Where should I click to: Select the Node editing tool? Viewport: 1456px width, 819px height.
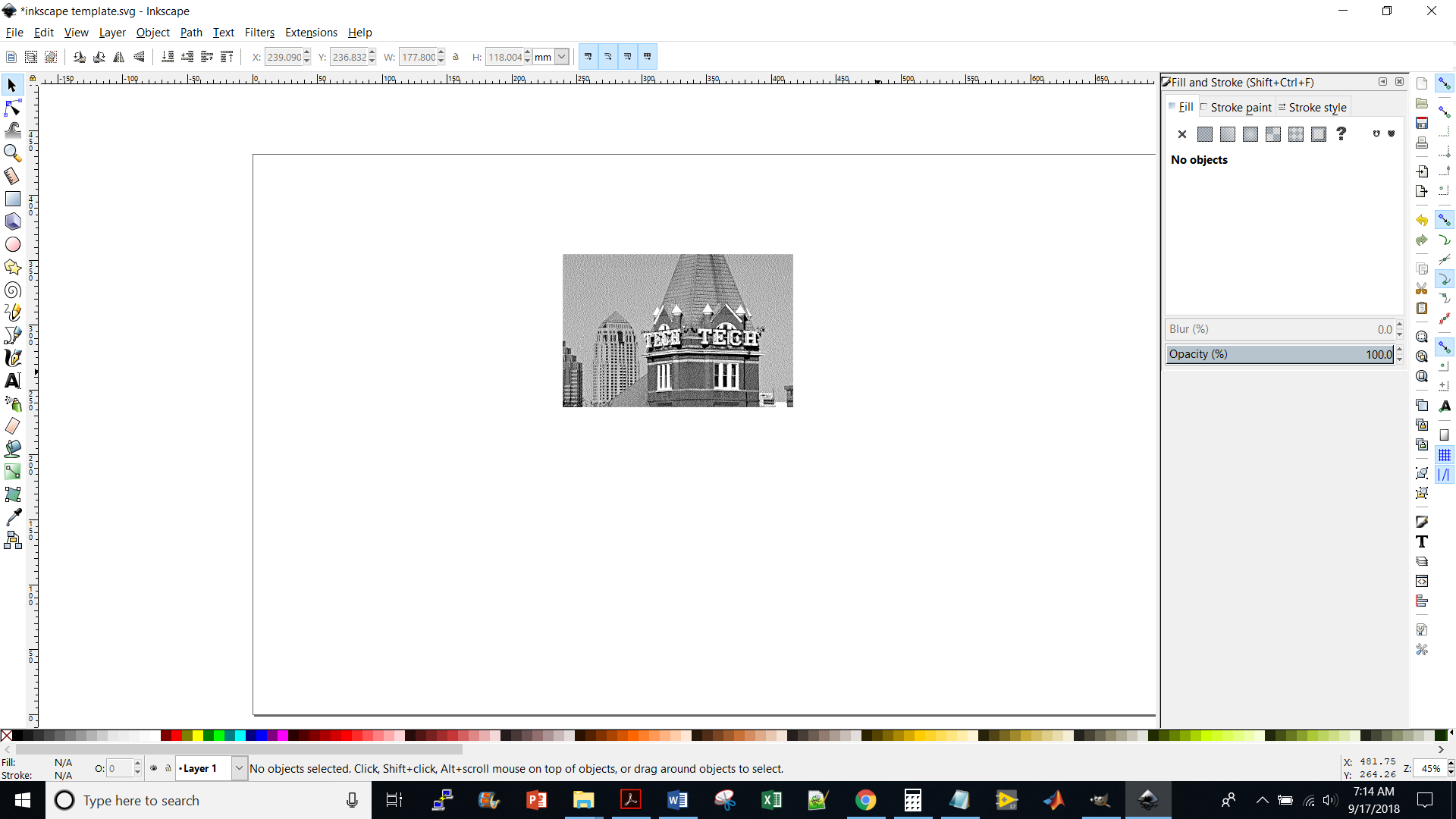pyautogui.click(x=12, y=107)
